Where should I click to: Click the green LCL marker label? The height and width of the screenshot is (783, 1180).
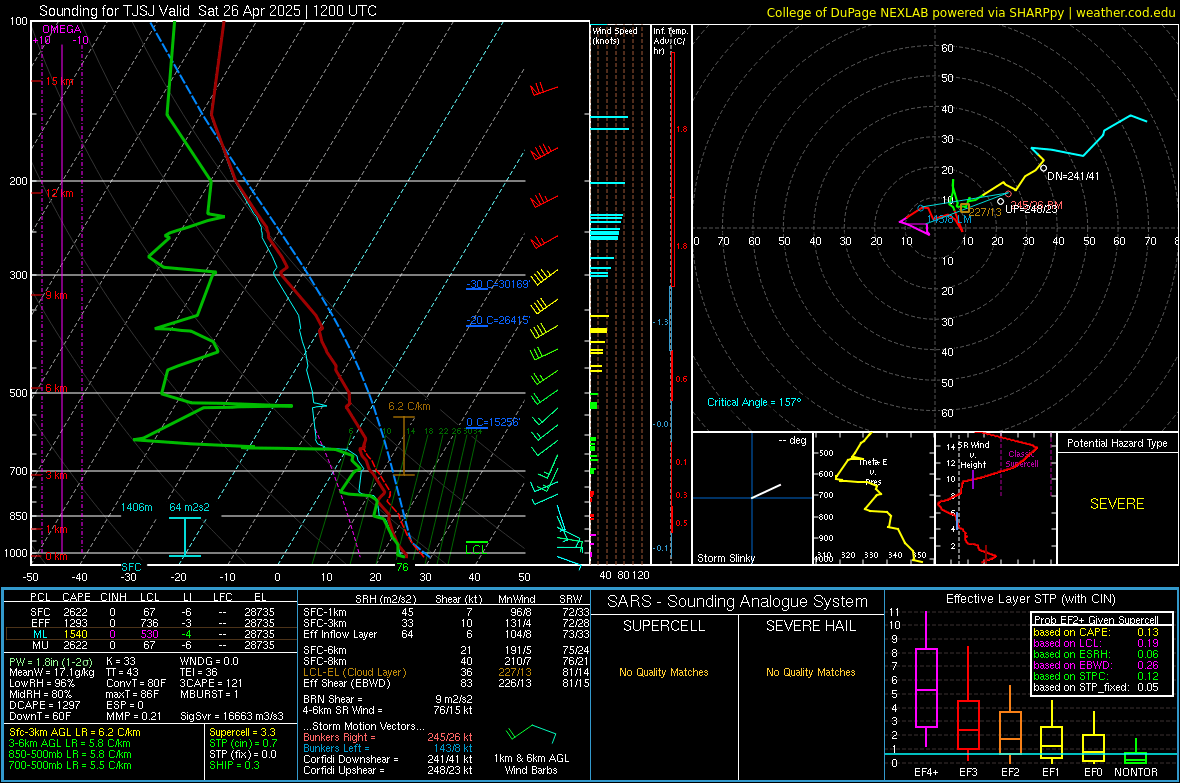[x=476, y=550]
